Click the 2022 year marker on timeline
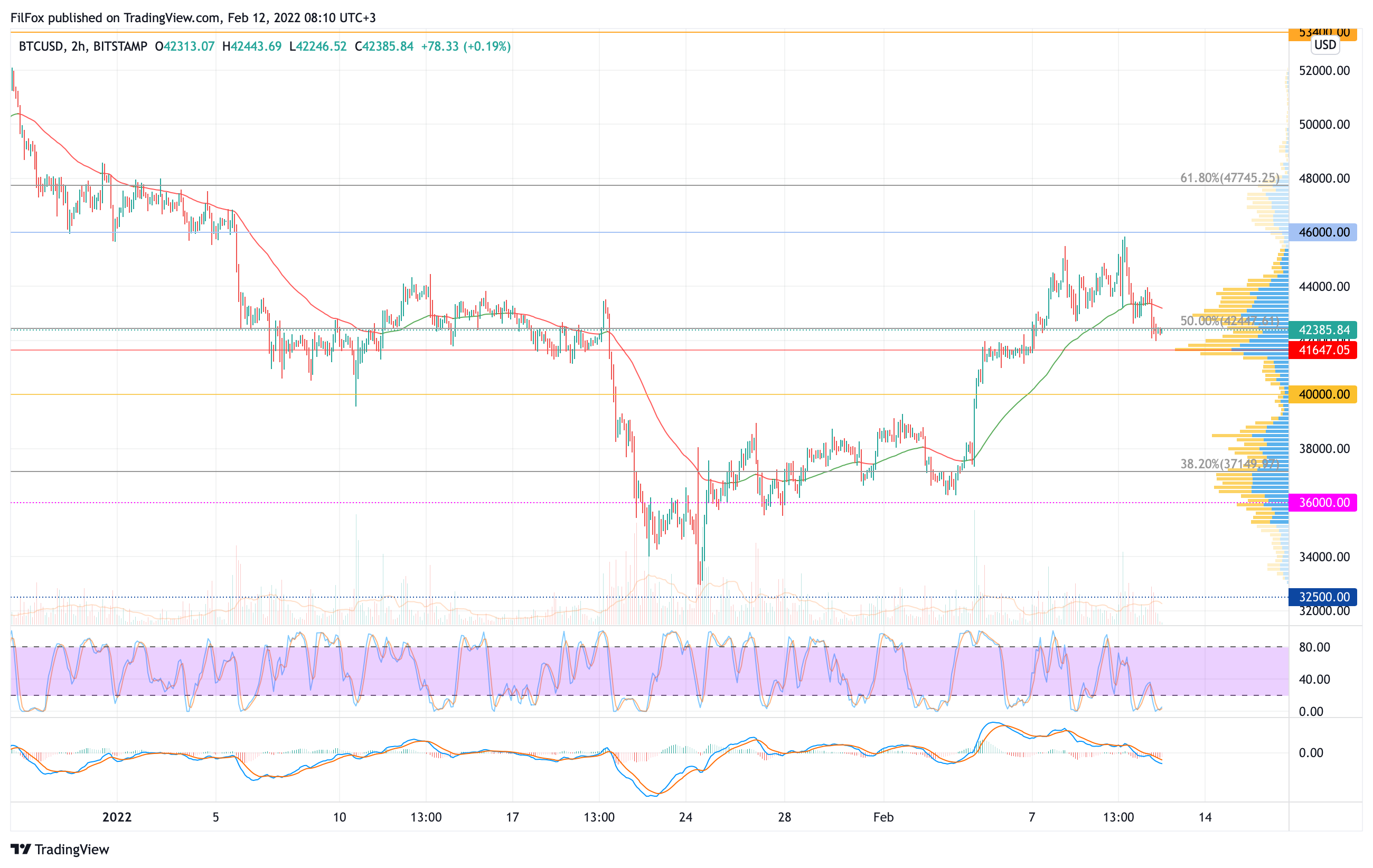This screenshot has width=1373, height=868. coord(117,817)
